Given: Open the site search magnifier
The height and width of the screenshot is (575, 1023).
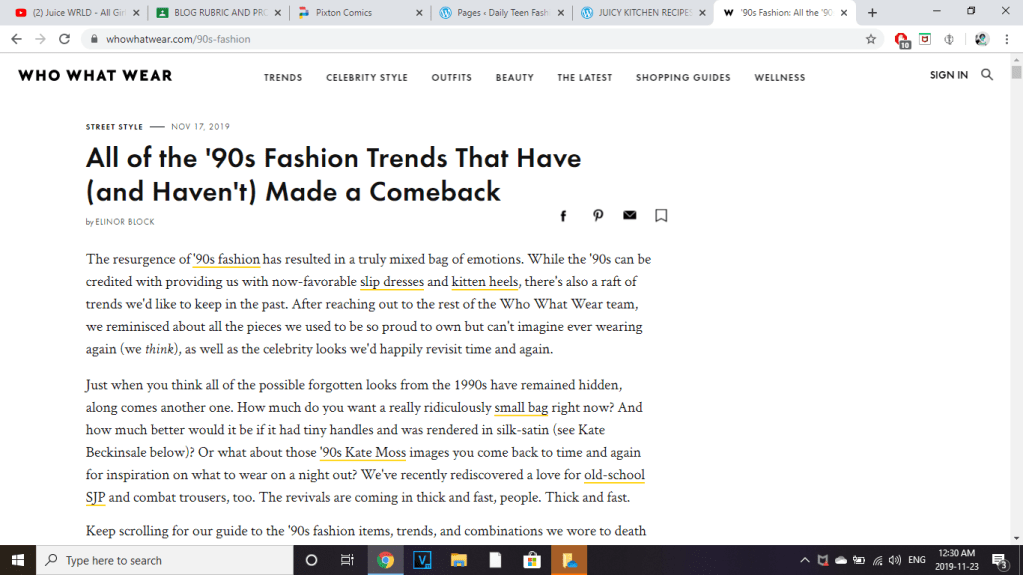Looking at the screenshot, I should tap(987, 75).
